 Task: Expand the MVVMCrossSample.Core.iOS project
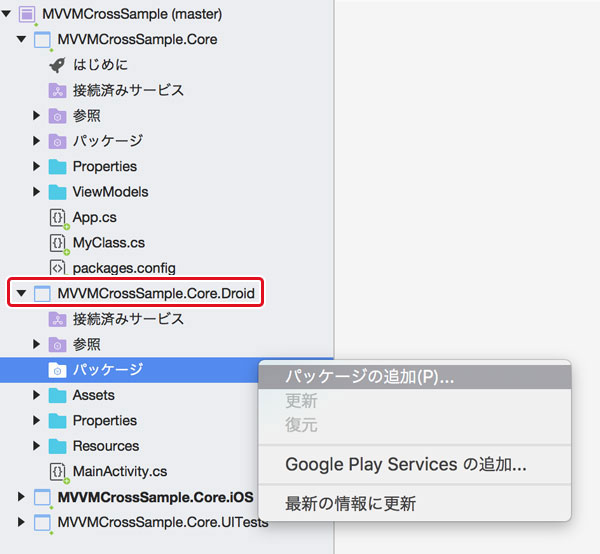[x=21, y=497]
